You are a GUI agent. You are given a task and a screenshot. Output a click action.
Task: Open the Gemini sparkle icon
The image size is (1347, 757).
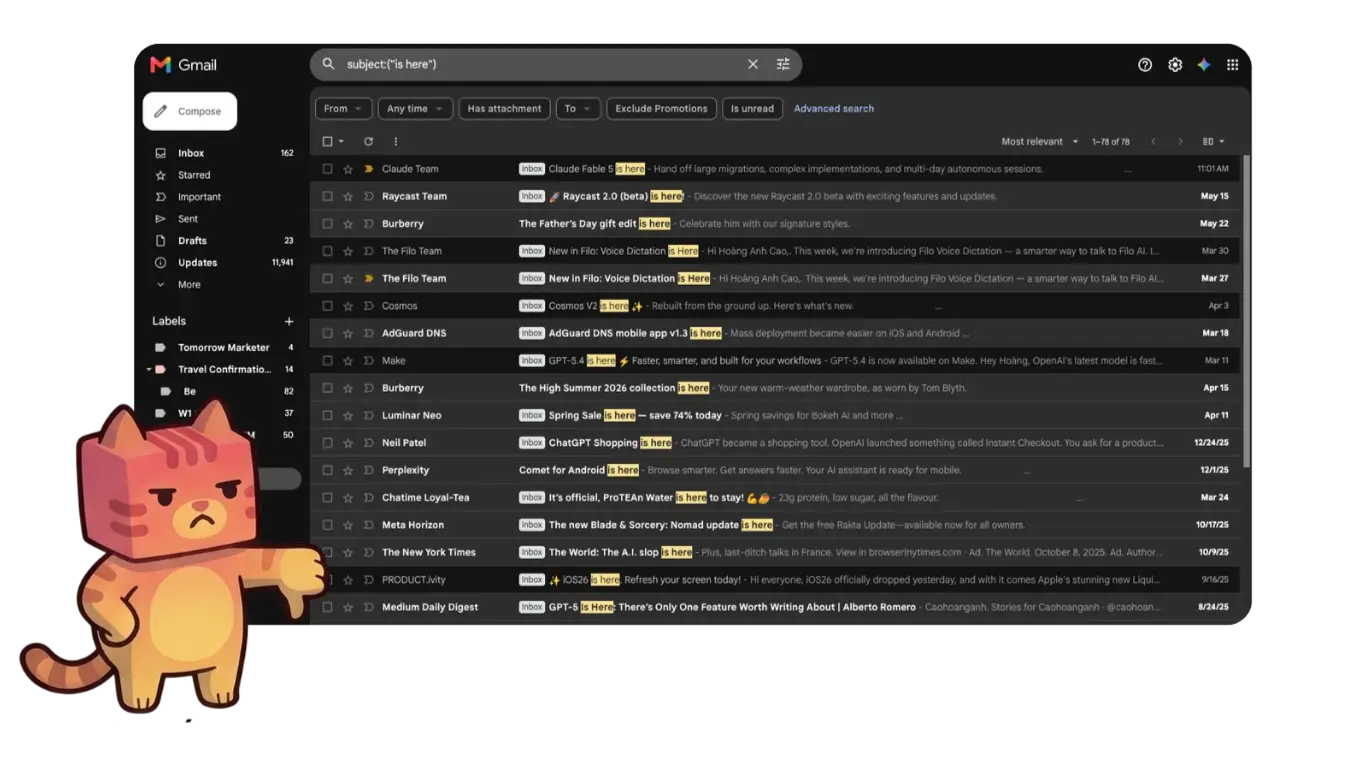(1204, 65)
